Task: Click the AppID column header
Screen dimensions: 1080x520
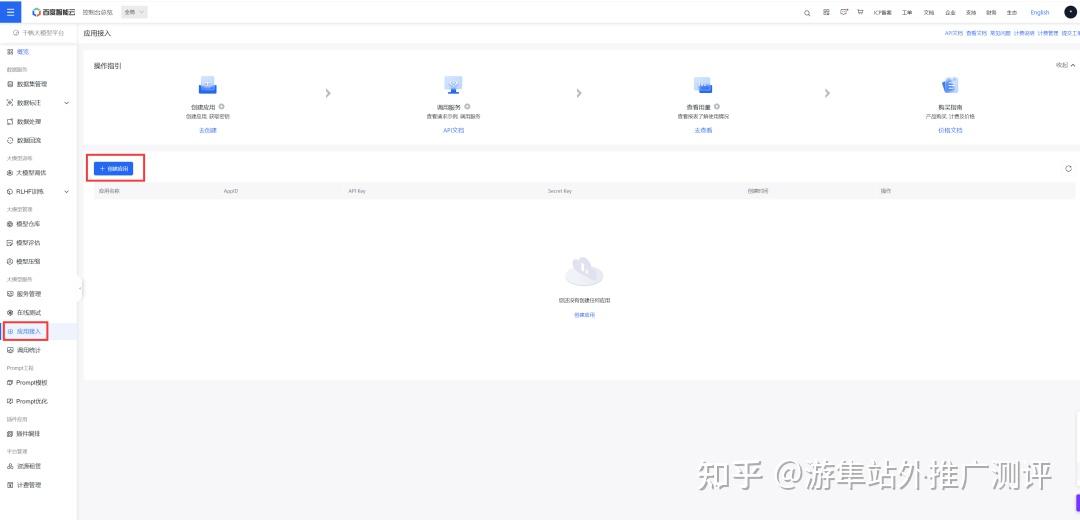Action: click(x=230, y=191)
